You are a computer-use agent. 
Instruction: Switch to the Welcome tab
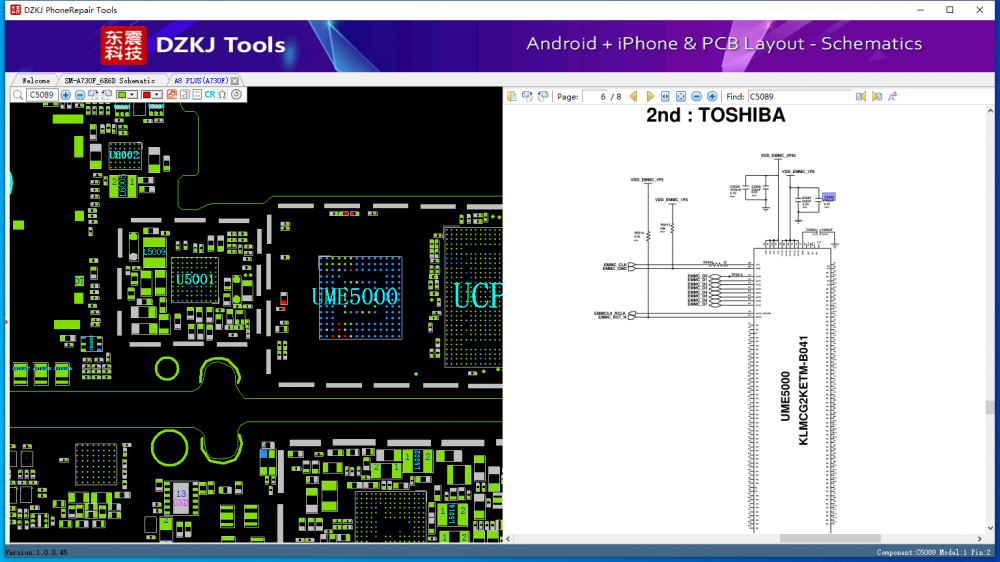click(36, 80)
